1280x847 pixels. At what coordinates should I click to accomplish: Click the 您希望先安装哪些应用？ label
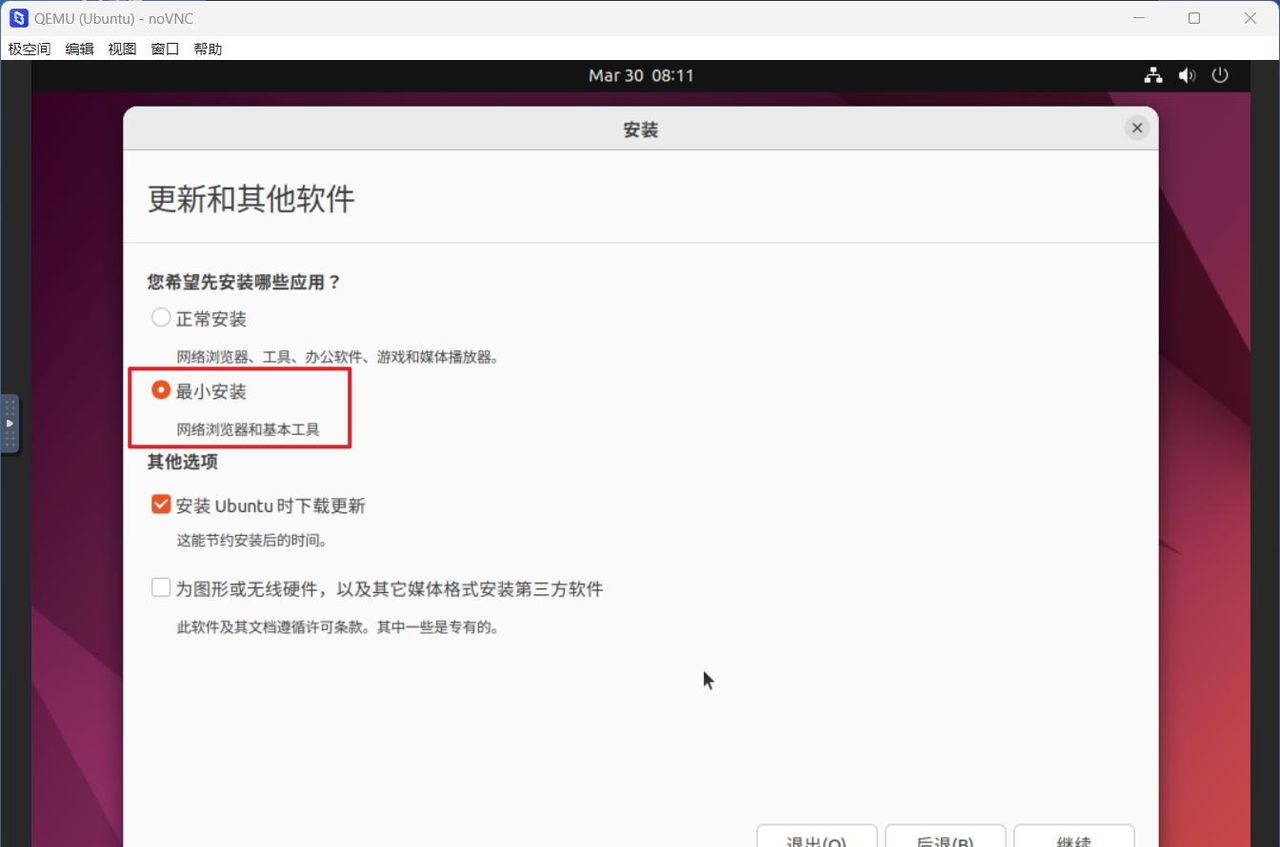(244, 282)
